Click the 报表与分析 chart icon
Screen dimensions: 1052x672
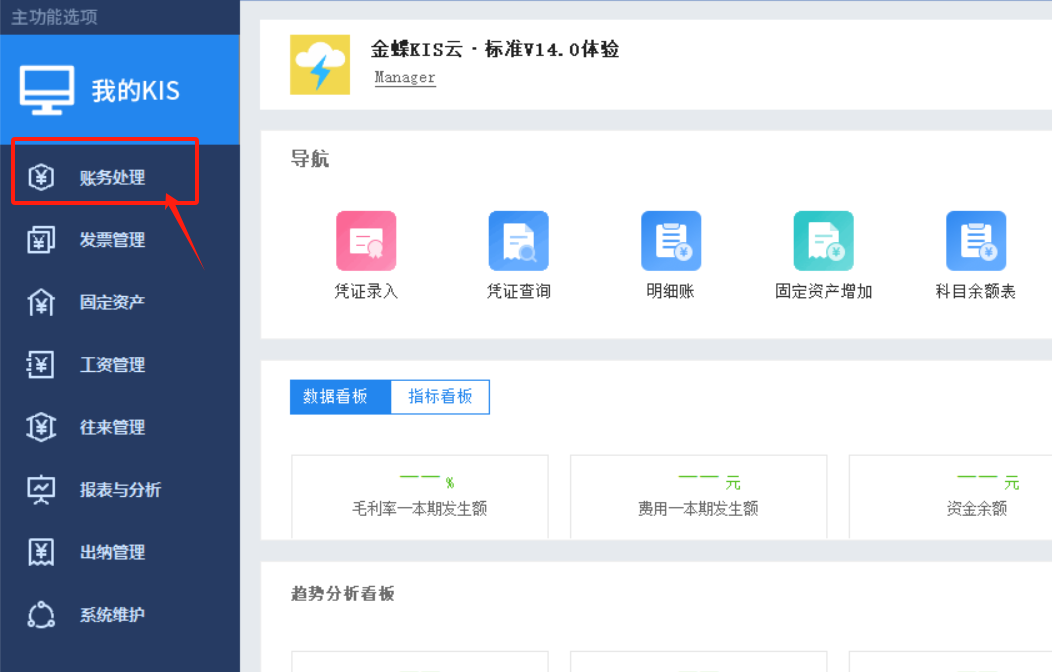(x=41, y=490)
